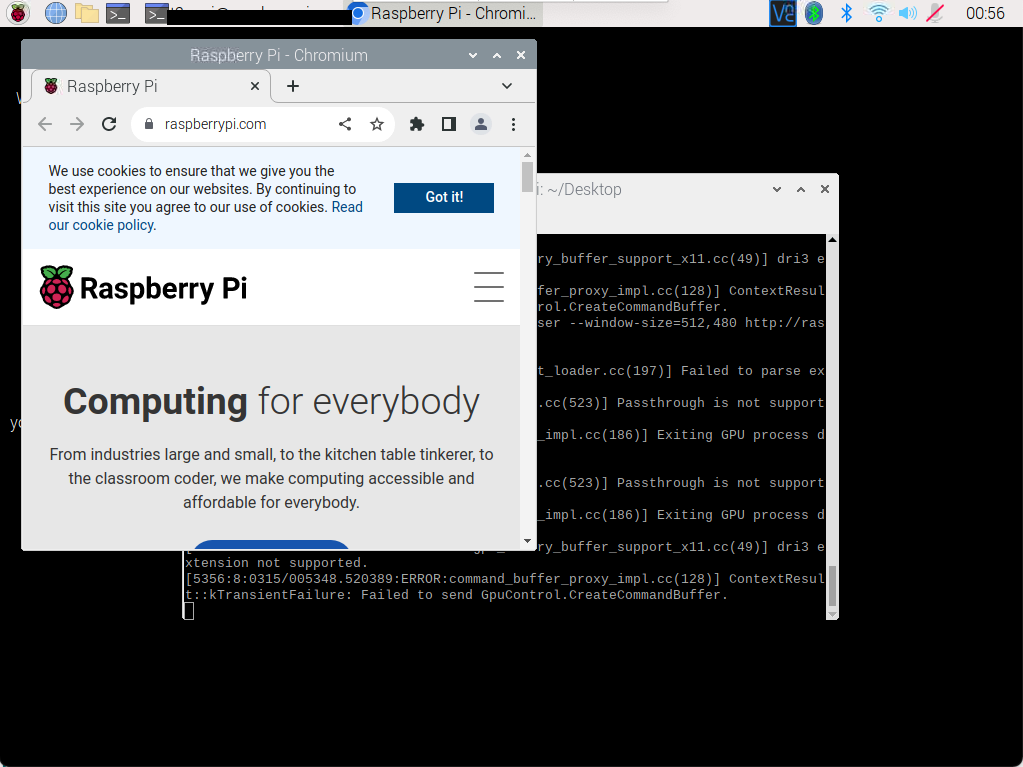The width and height of the screenshot is (1023, 767).
Task: Open the Wi-Fi network menu
Action: pyautogui.click(x=878, y=13)
